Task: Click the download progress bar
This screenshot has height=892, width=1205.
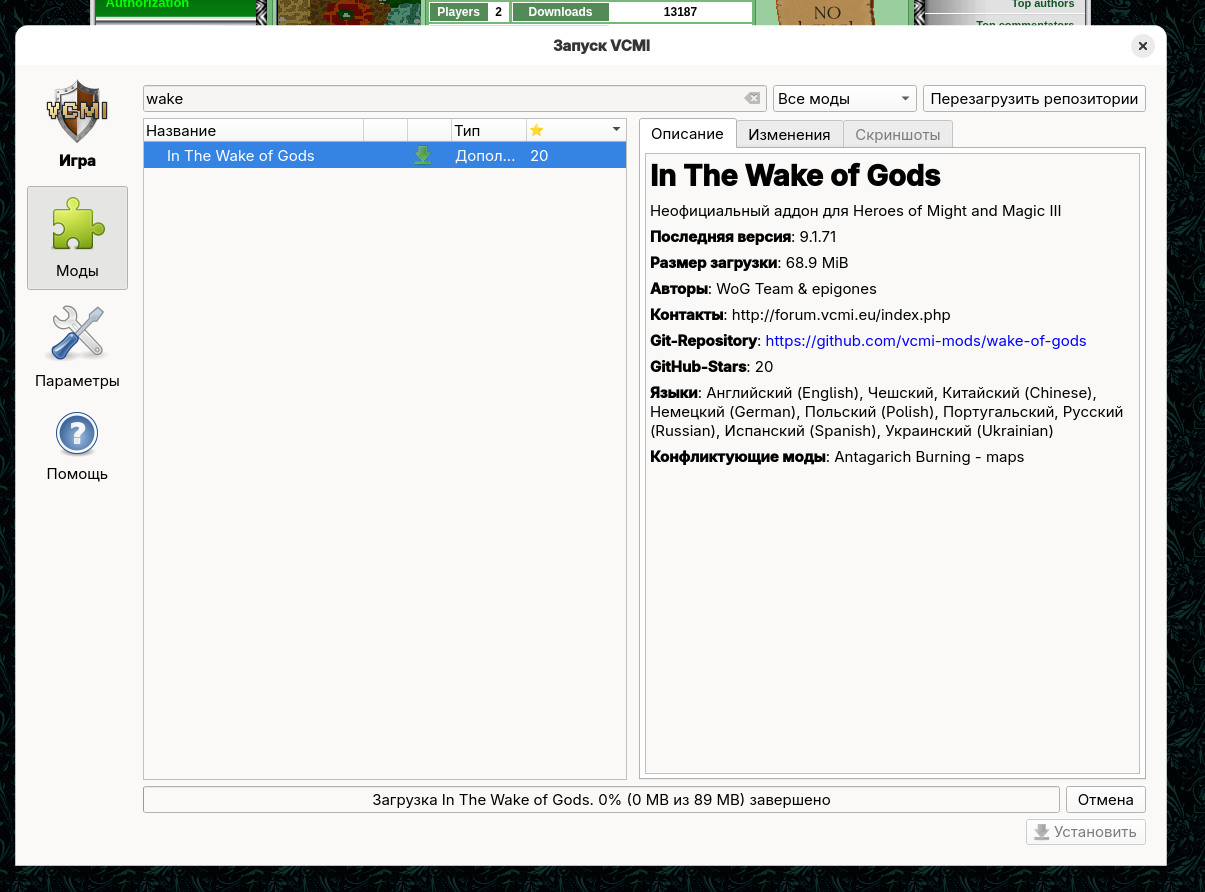Action: pos(601,799)
